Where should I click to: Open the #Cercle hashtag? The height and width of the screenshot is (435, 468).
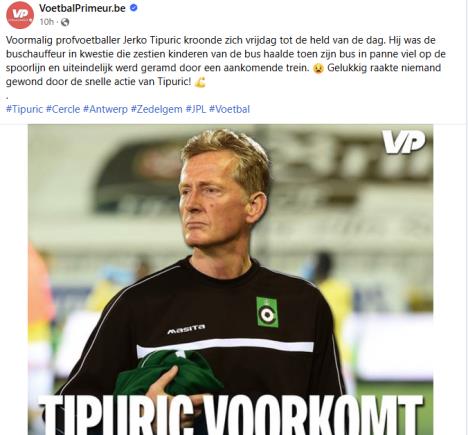coord(63,109)
